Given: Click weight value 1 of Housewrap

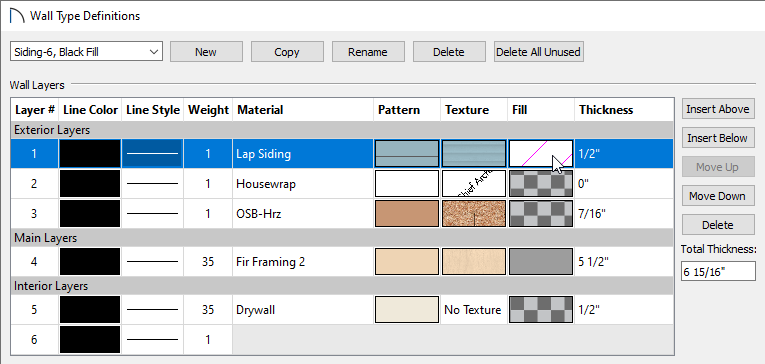Looking at the screenshot, I should [208, 184].
